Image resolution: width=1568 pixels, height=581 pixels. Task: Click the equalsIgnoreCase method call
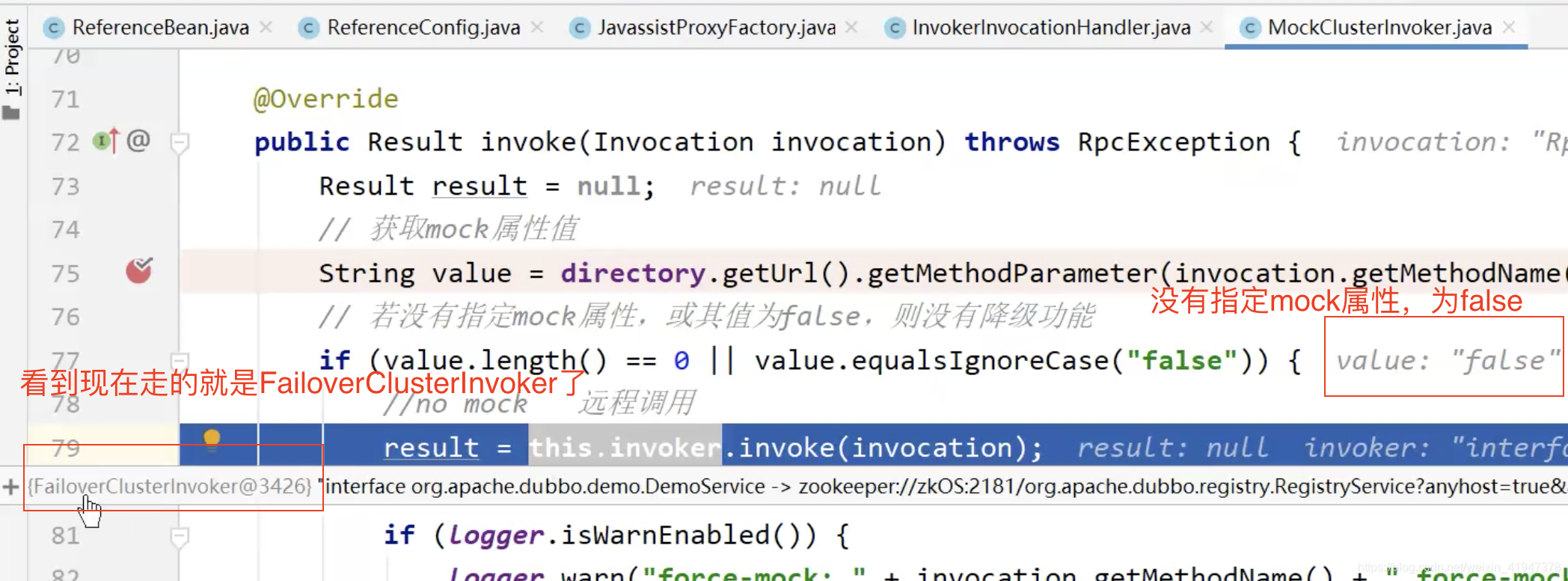pyautogui.click(x=981, y=361)
